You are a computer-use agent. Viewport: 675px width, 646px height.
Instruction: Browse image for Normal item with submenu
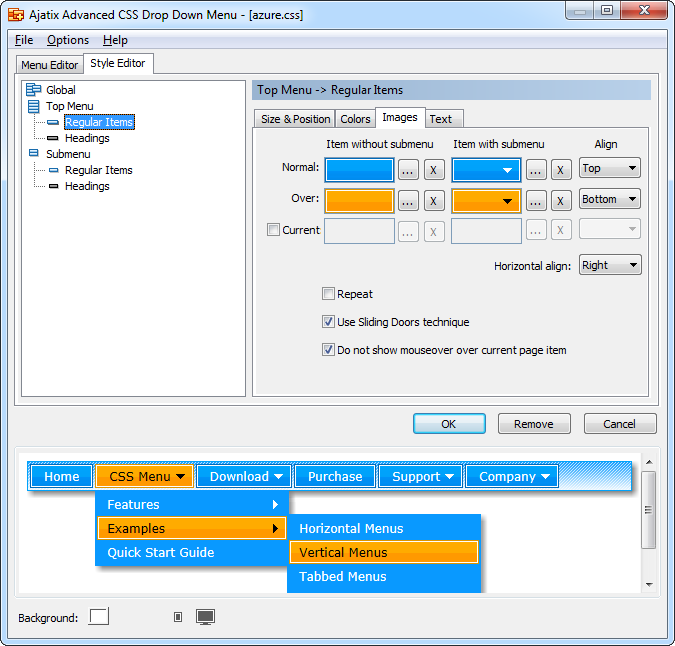click(x=536, y=170)
